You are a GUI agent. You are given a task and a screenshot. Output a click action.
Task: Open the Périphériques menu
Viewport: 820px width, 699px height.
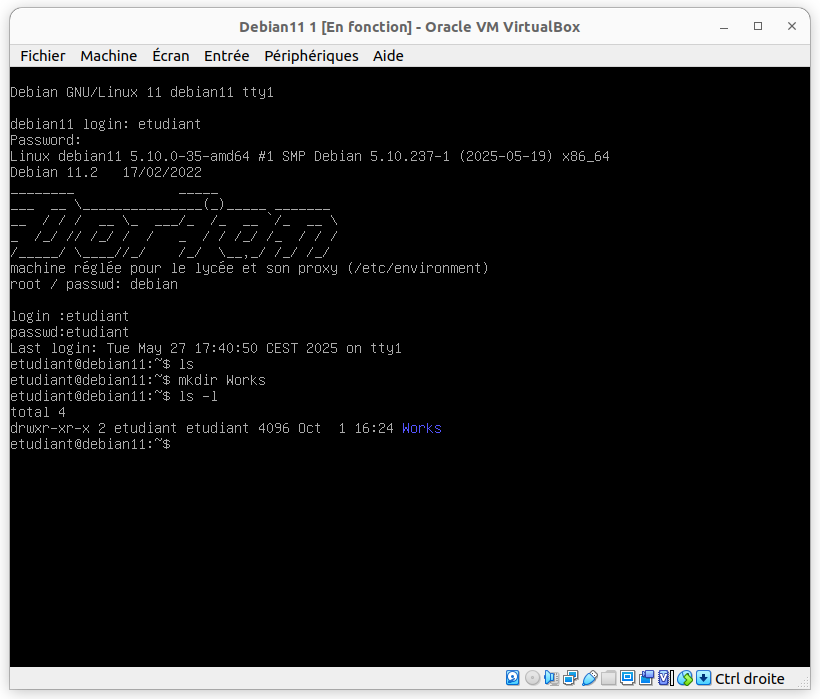click(x=311, y=56)
